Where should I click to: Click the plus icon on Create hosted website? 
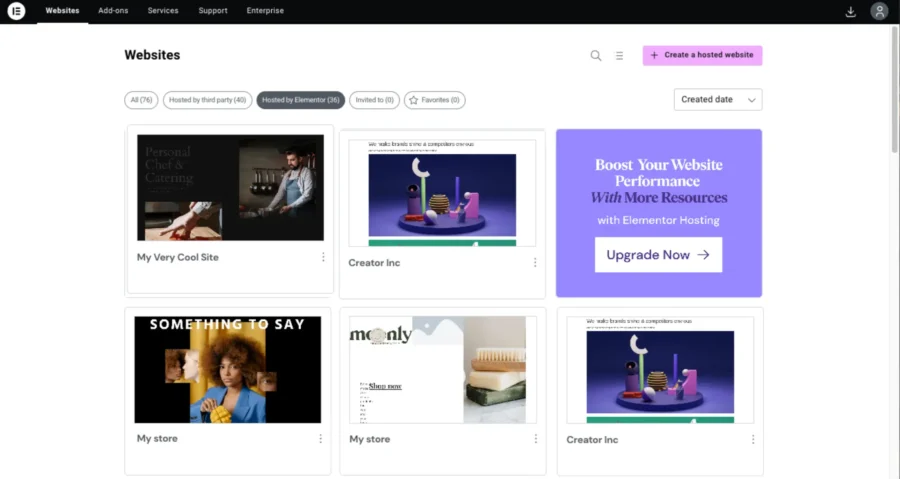tap(654, 55)
